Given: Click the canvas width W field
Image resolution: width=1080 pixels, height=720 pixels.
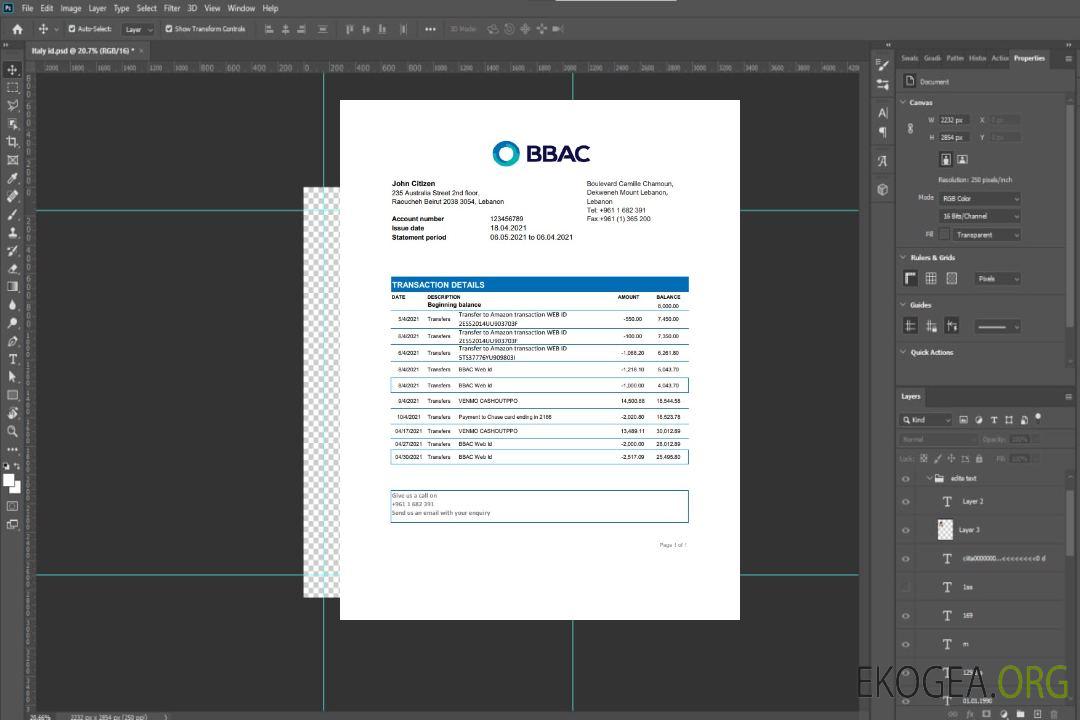Looking at the screenshot, I should pos(954,120).
